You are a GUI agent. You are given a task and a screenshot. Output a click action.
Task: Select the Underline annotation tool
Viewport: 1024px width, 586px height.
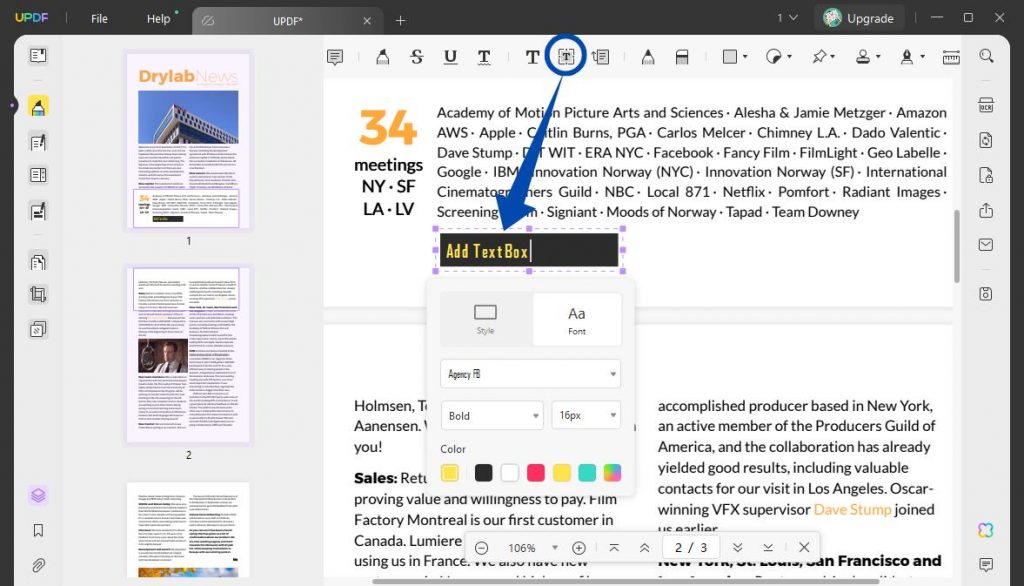point(450,56)
